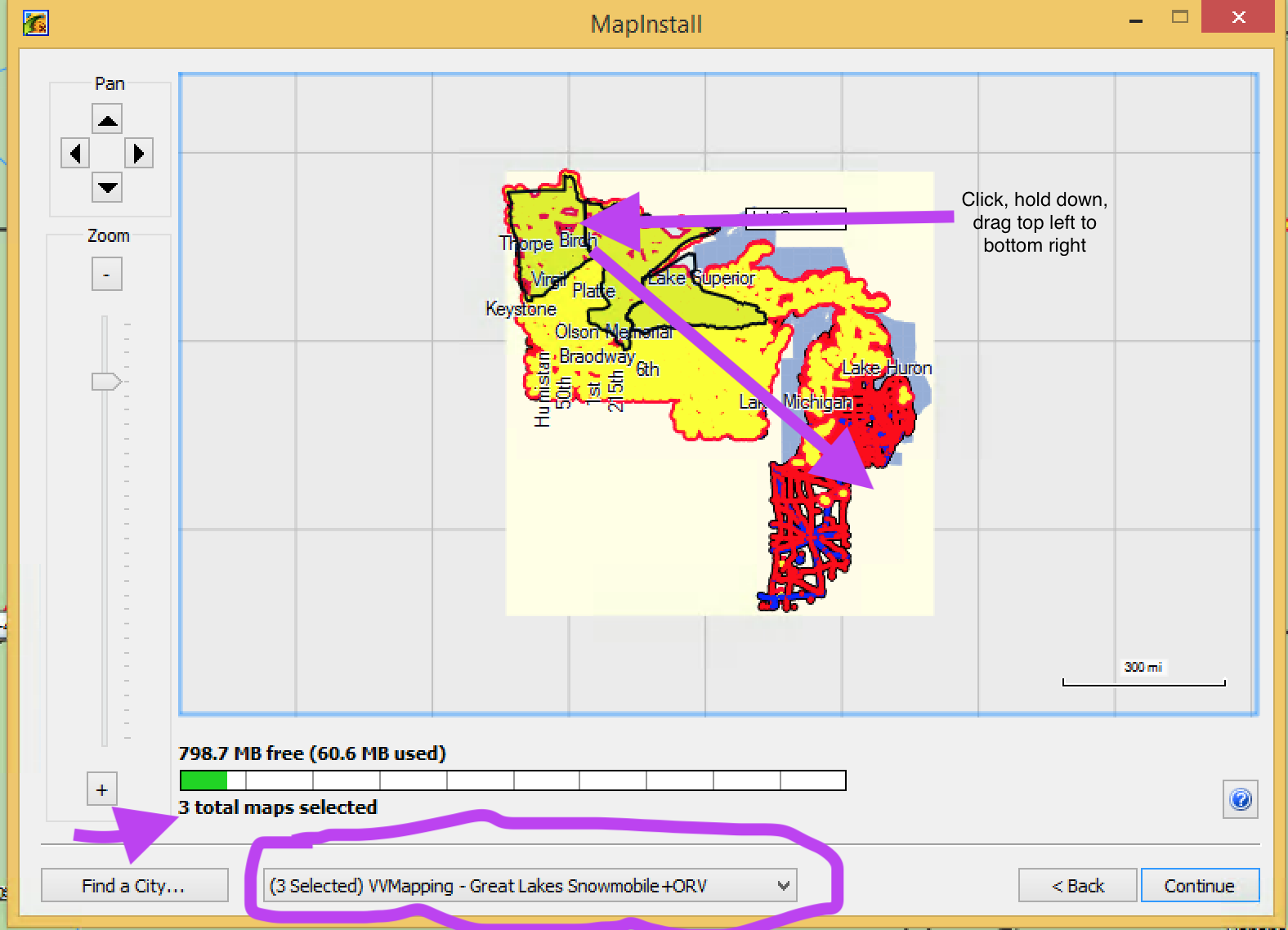Click the Find a City button
Image resolution: width=1288 pixels, height=930 pixels.
point(134,886)
